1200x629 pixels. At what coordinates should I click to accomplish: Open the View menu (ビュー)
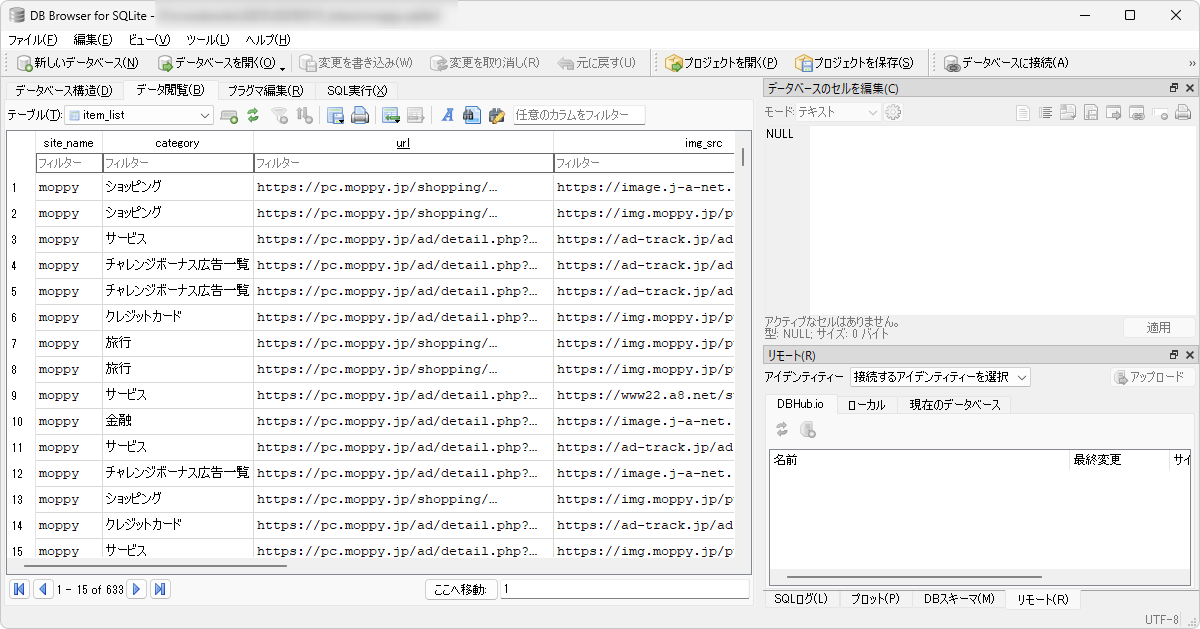pos(149,40)
